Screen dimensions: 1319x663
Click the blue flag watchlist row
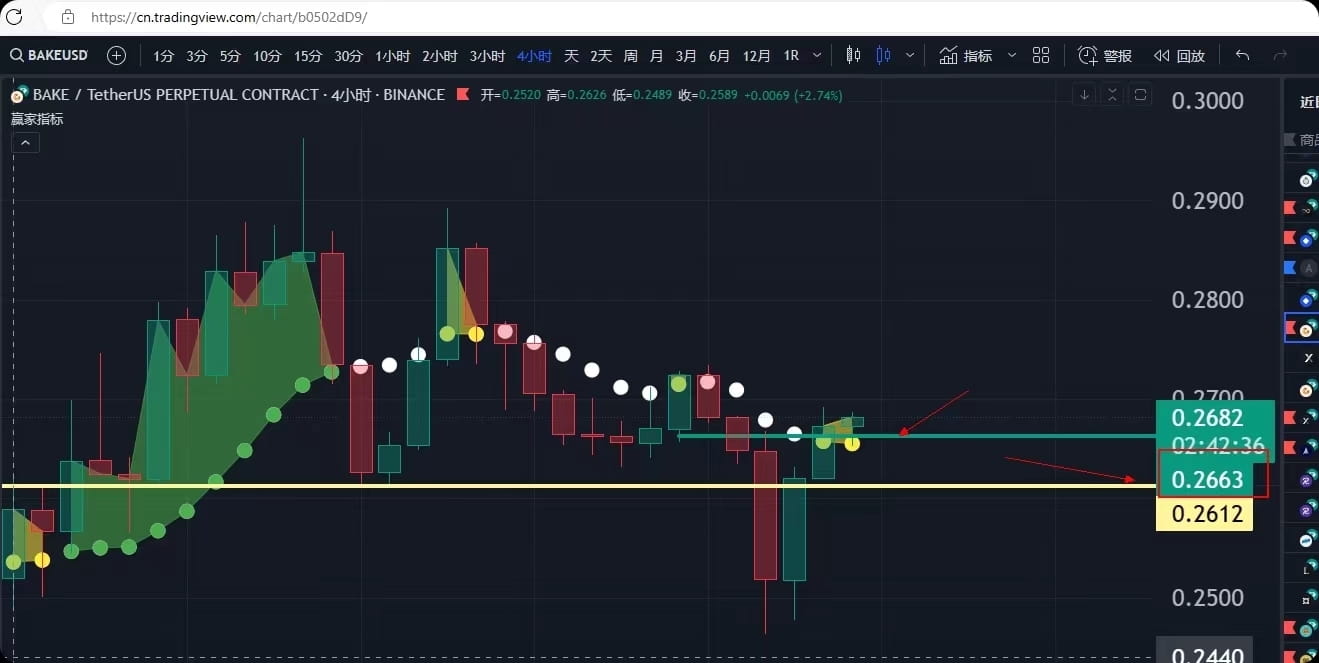pyautogui.click(x=1302, y=268)
